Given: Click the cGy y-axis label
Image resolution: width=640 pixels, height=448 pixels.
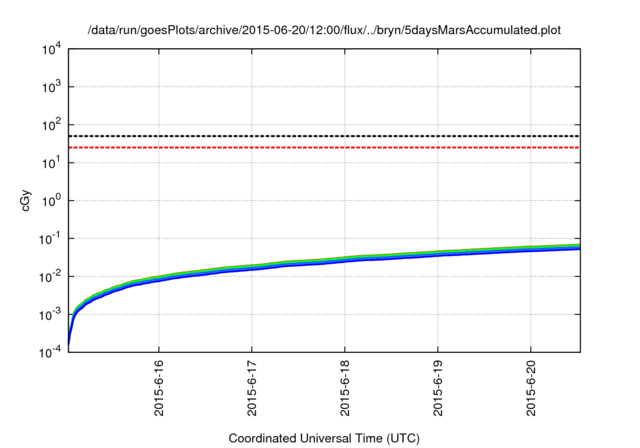Looking at the screenshot, I should 26,200.
